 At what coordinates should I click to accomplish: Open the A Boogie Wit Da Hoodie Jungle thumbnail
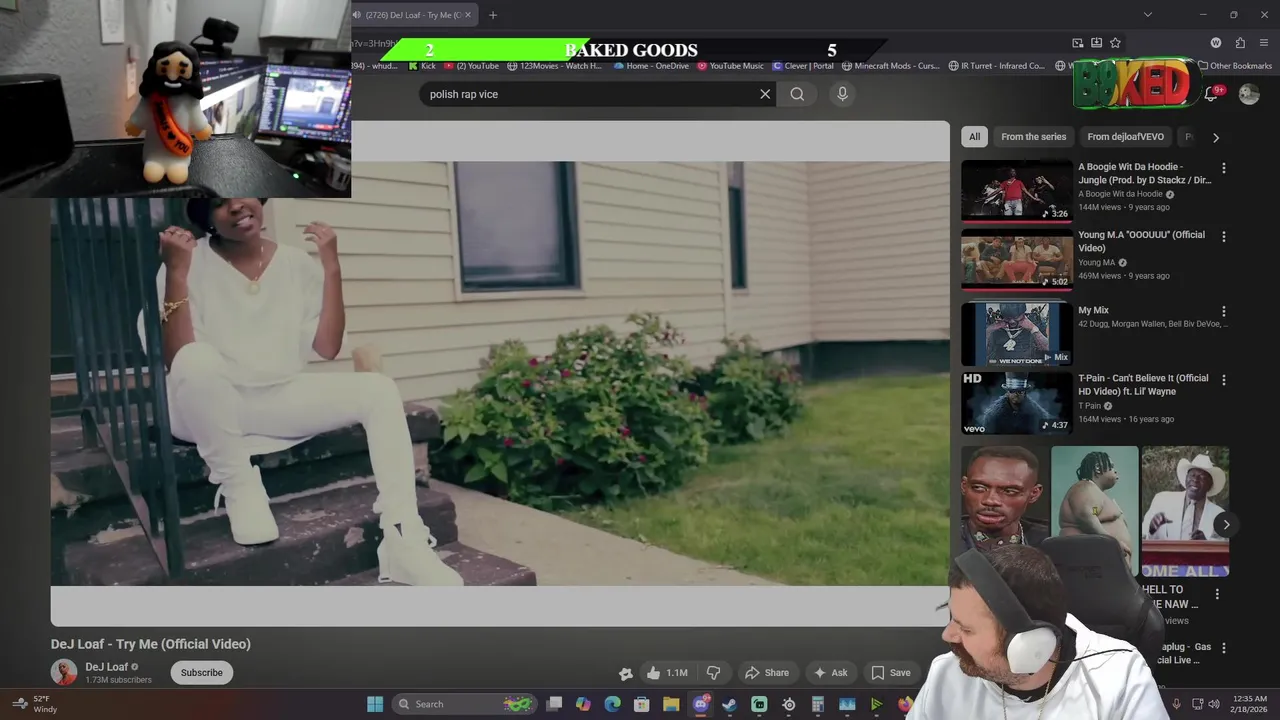[1016, 190]
